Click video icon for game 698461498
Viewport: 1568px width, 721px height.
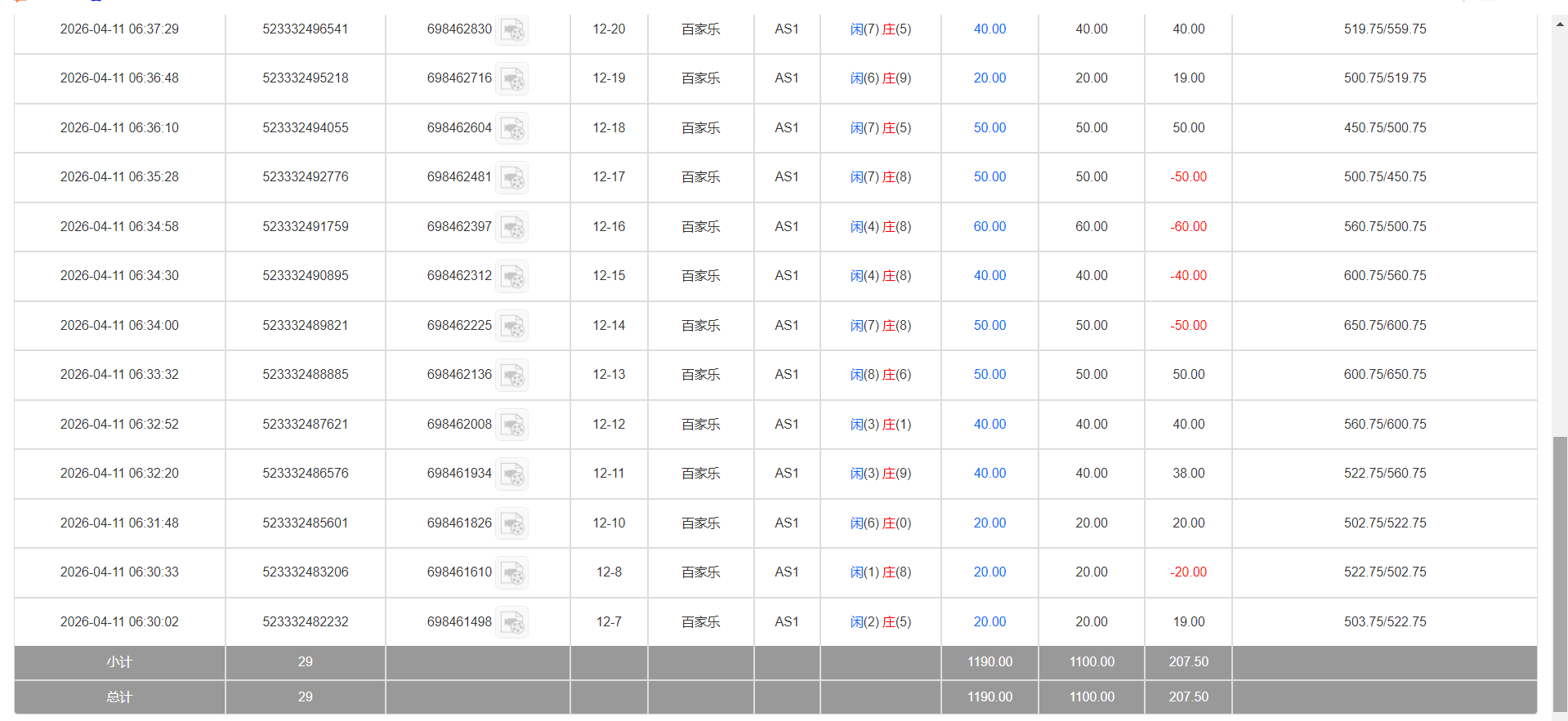tap(512, 623)
